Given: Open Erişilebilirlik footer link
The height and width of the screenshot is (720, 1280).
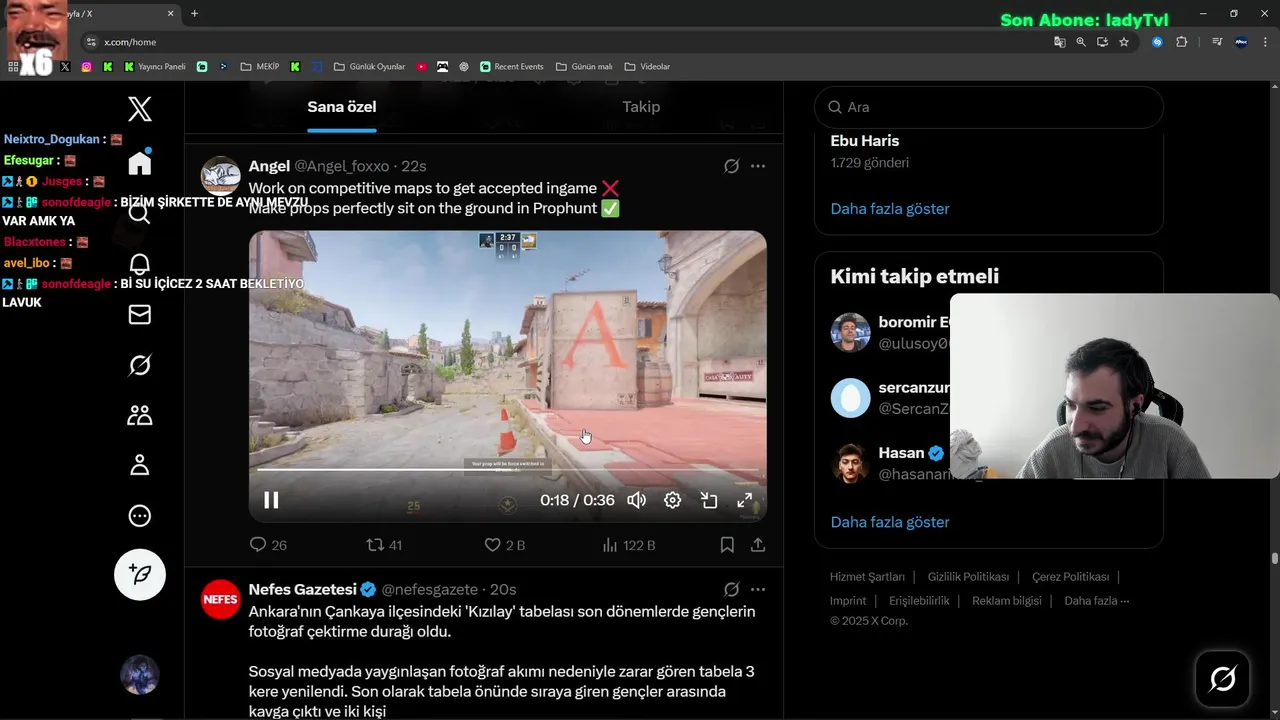Looking at the screenshot, I should 919,601.
